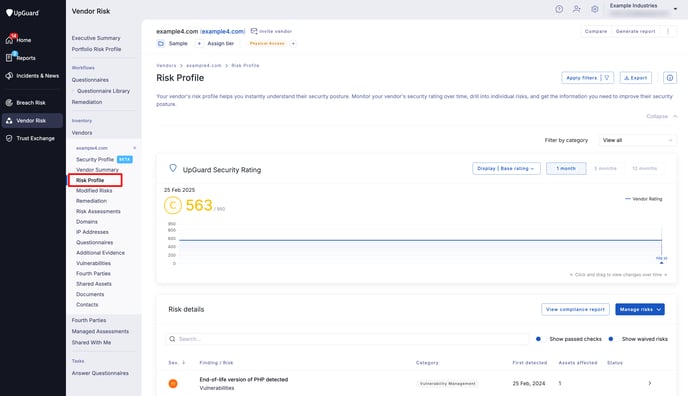Viewport: 688px width, 396px height.
Task: Select the 1 month time range tab
Action: point(566,168)
